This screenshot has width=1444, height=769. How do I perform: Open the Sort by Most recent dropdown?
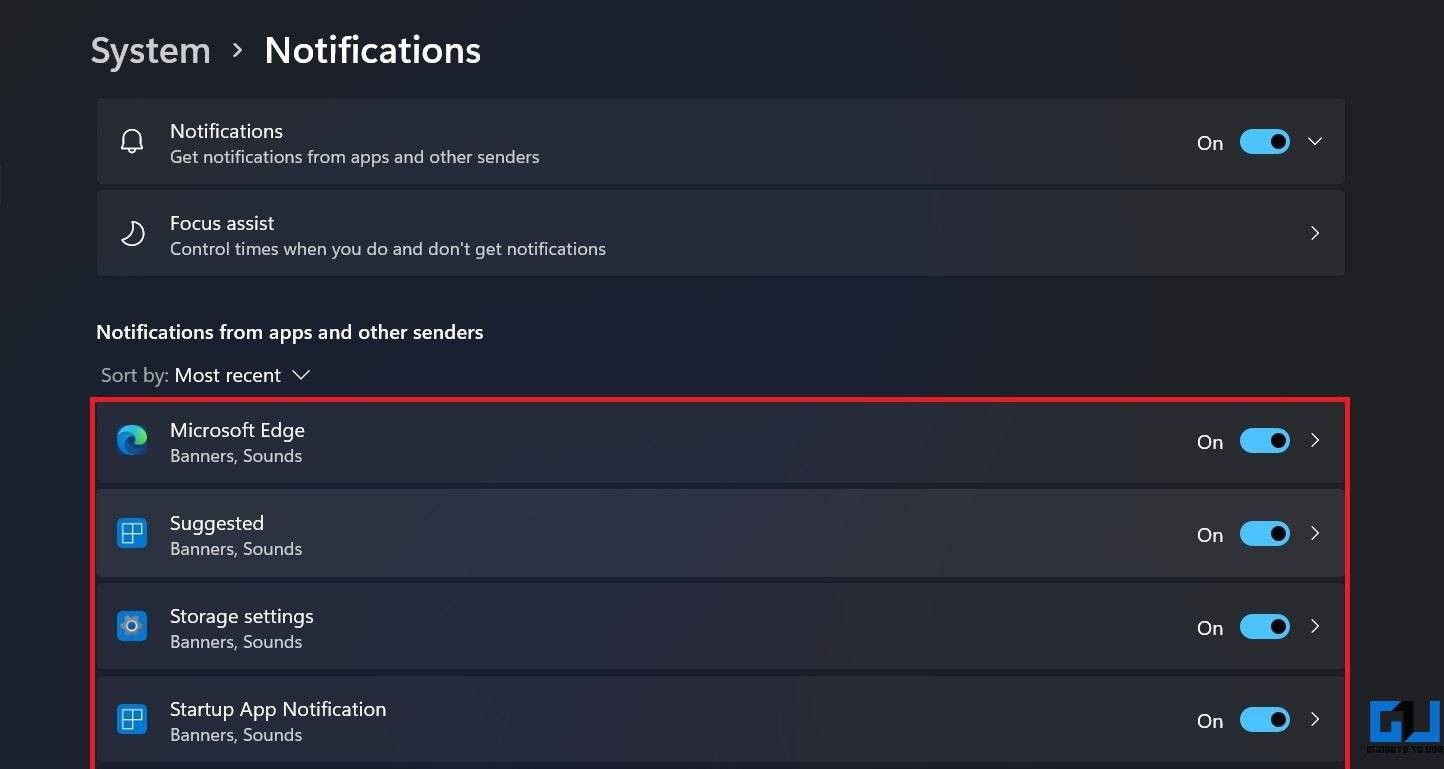point(205,375)
